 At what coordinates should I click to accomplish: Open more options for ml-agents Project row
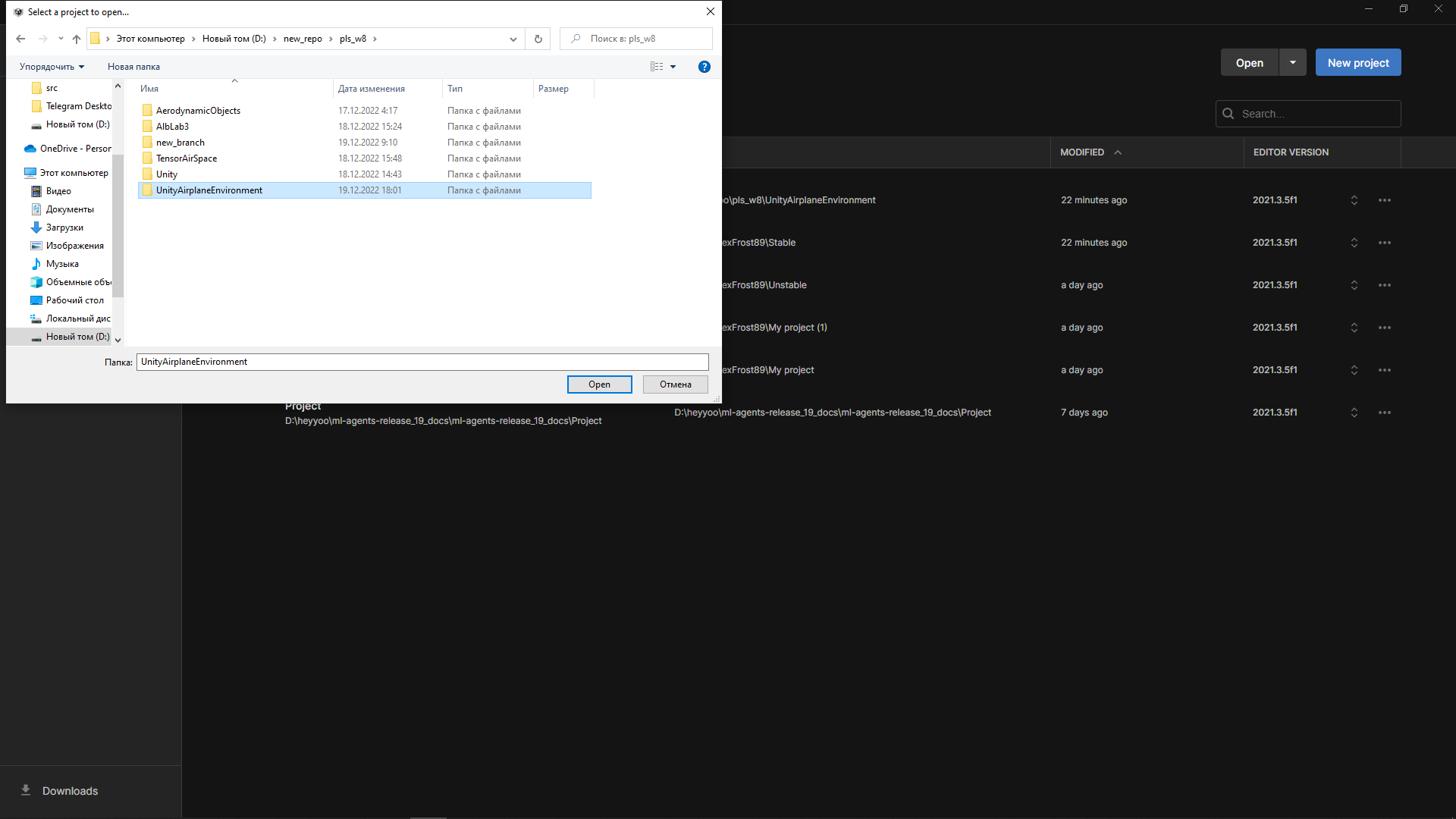(1385, 413)
